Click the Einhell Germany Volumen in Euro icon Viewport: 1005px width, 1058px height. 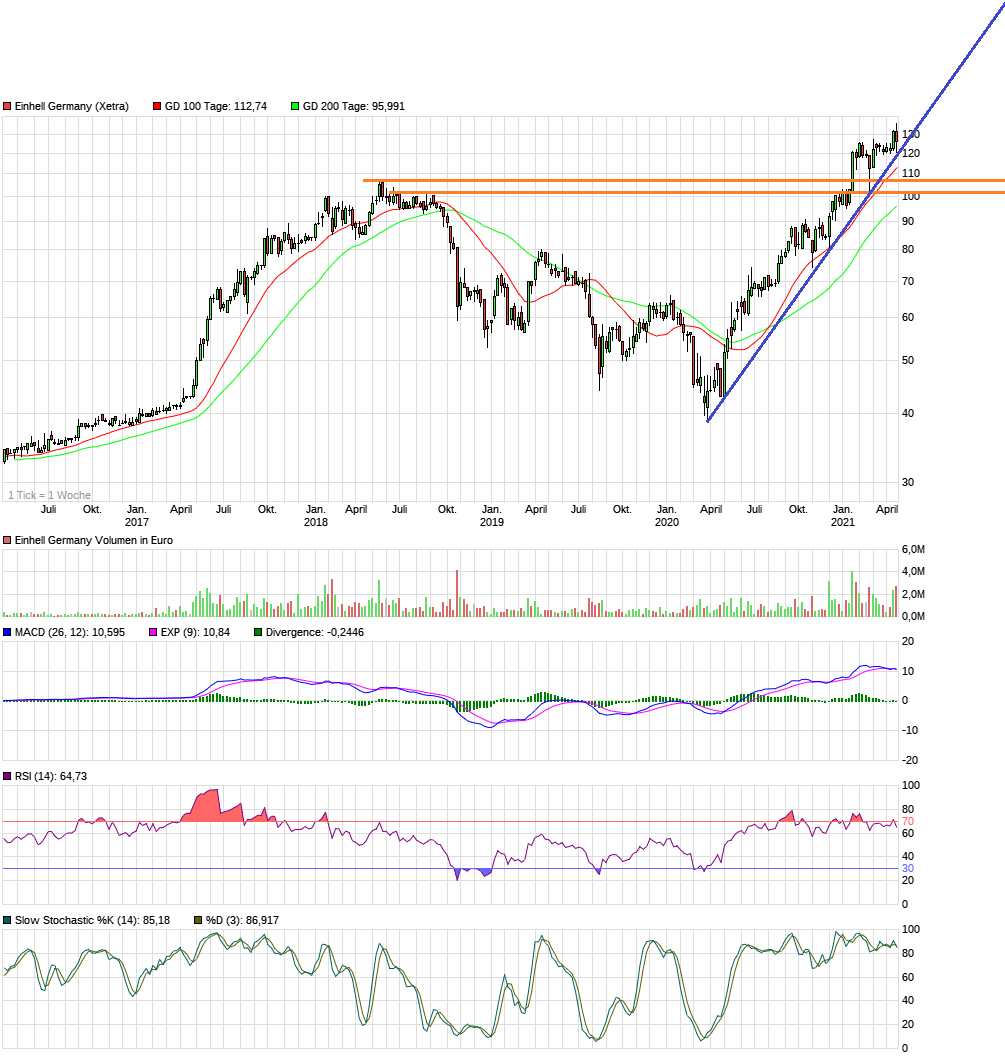(9, 540)
